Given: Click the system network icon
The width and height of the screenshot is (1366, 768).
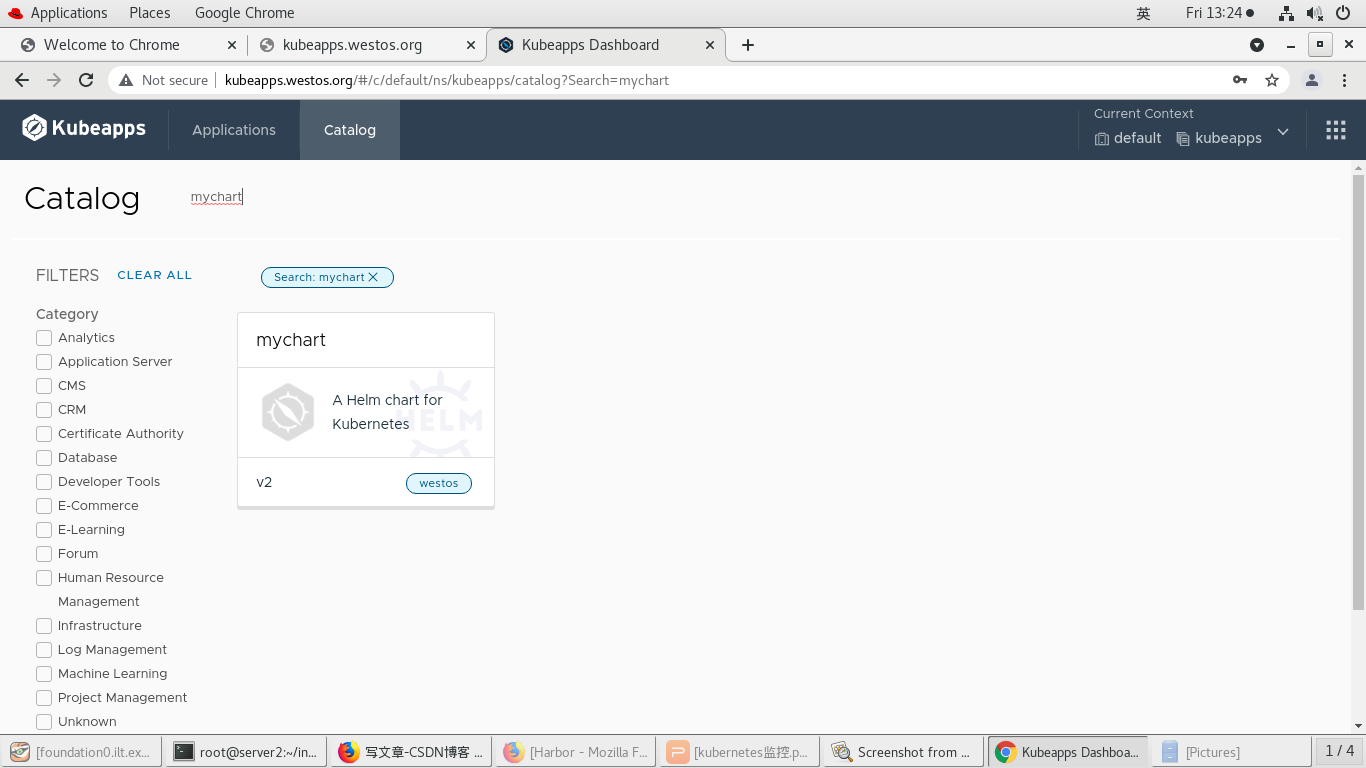Looking at the screenshot, I should tap(1287, 13).
